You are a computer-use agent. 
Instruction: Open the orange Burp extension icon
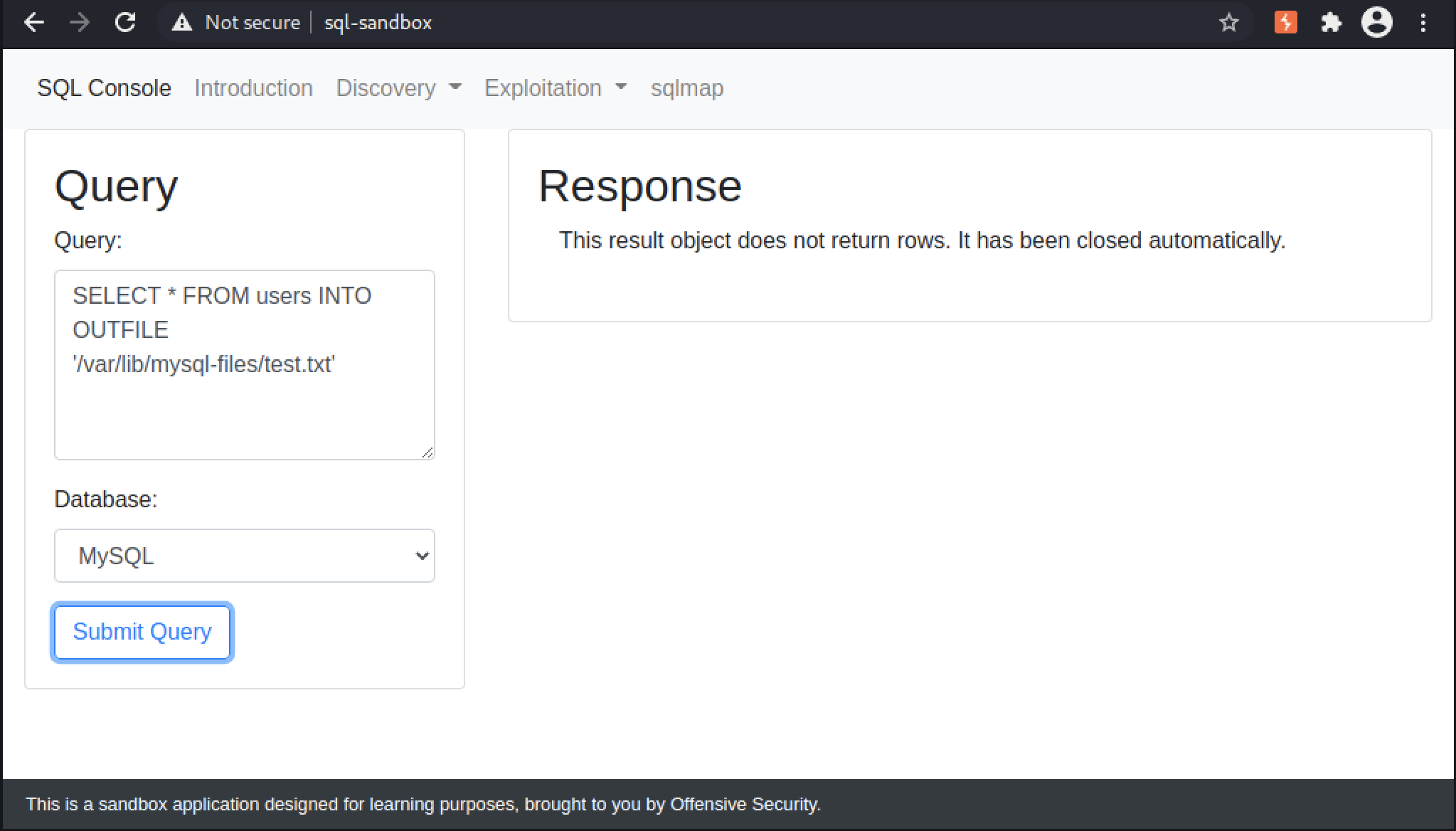coord(1285,23)
